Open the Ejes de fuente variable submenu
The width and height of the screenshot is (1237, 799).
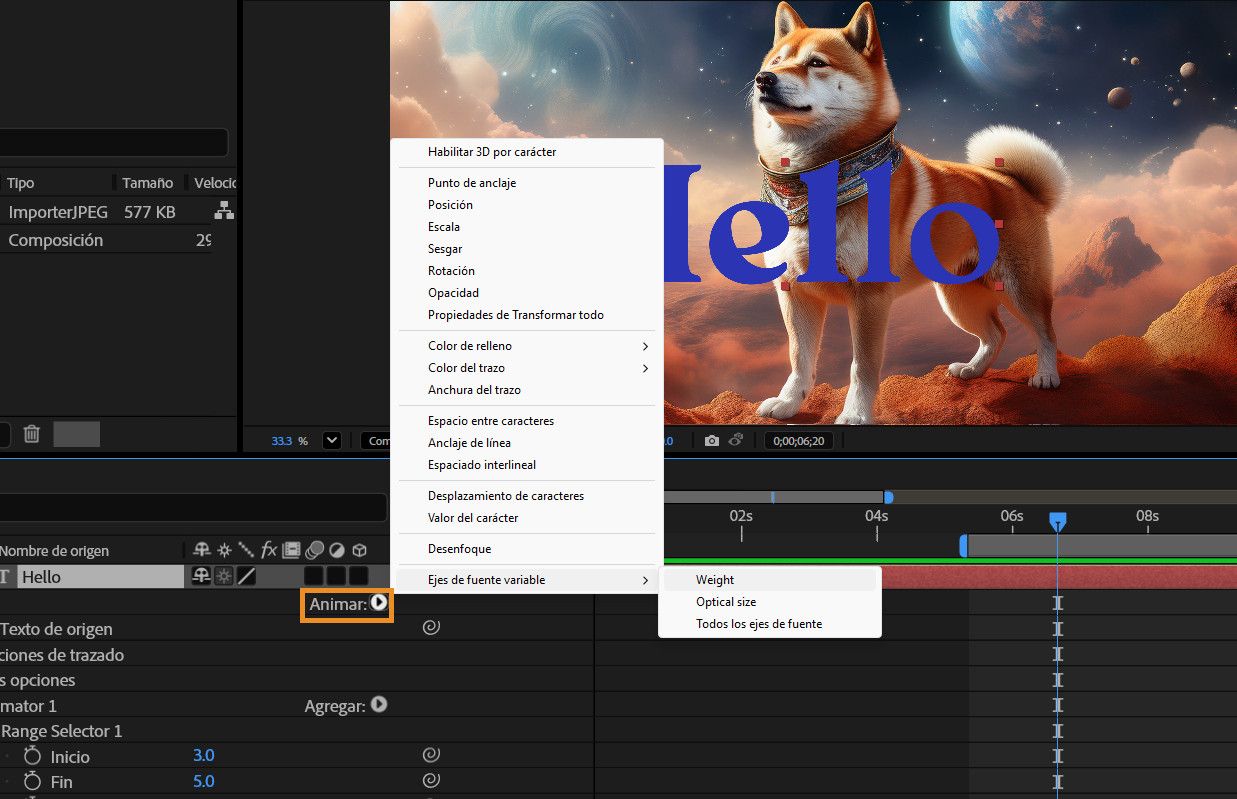(x=526, y=580)
